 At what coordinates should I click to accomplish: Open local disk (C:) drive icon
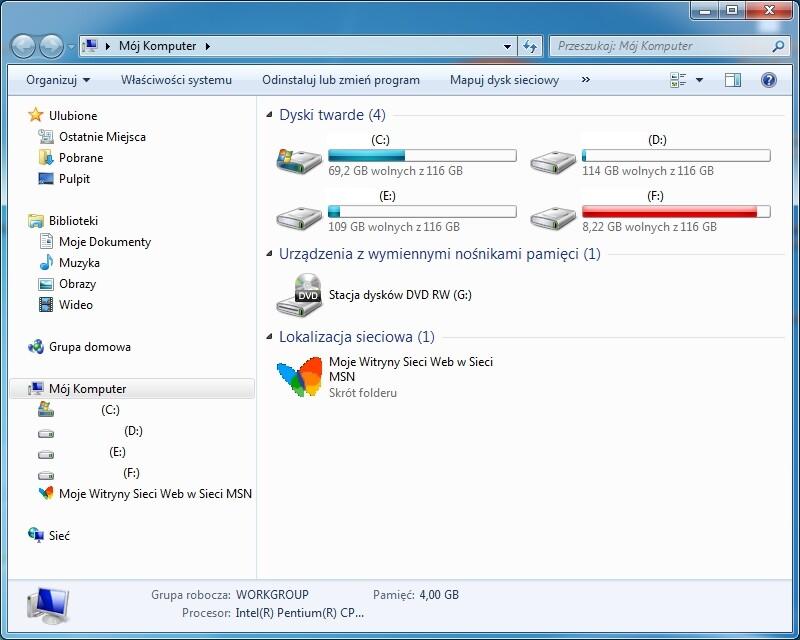pyautogui.click(x=299, y=158)
